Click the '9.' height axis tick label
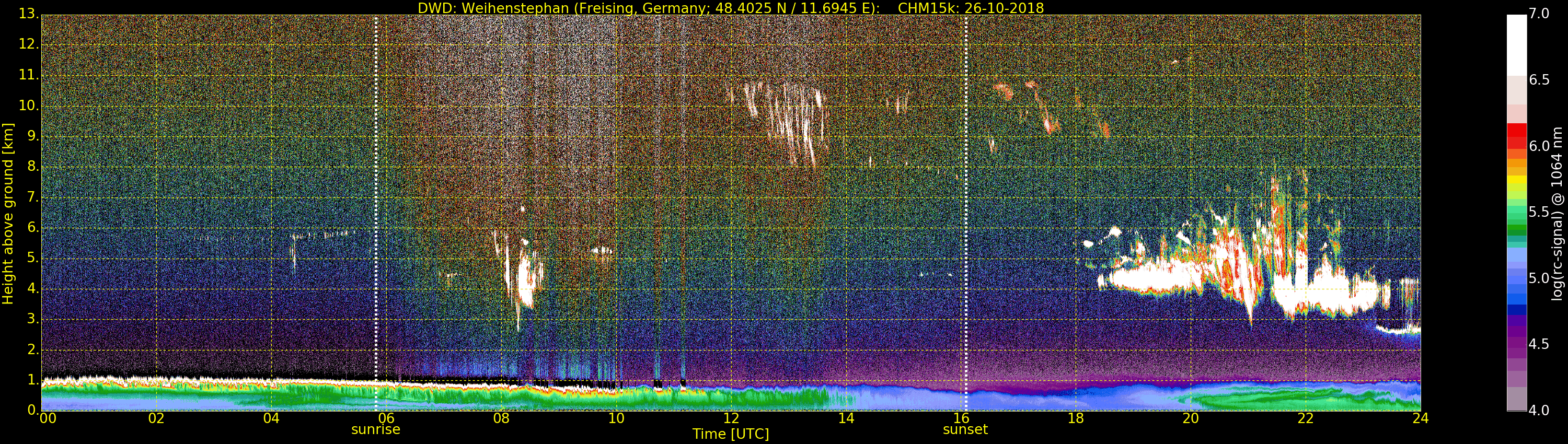The width and height of the screenshot is (1568, 444). click(x=33, y=136)
